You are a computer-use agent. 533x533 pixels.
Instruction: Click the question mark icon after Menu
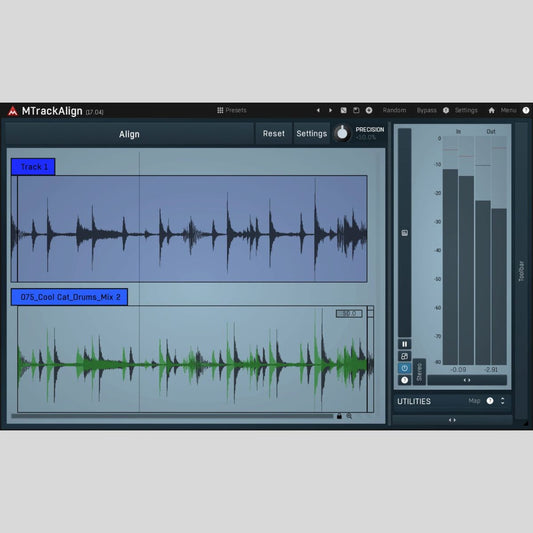coord(526,110)
